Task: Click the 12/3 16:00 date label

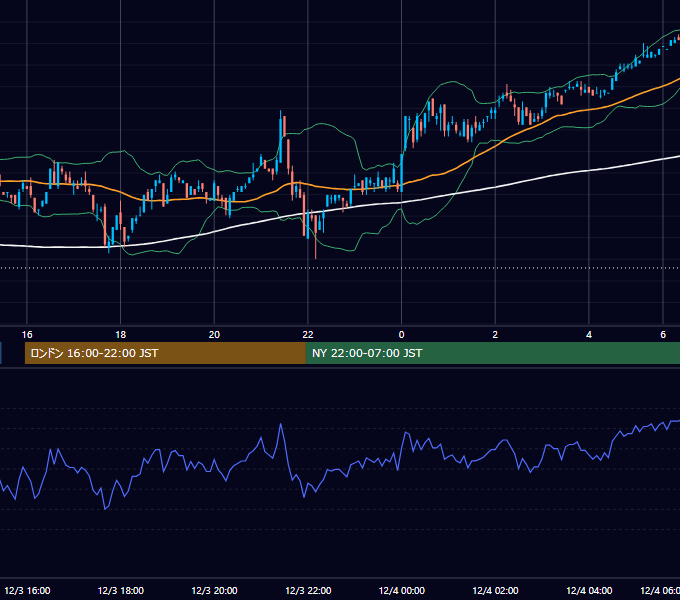Action: coord(27,590)
